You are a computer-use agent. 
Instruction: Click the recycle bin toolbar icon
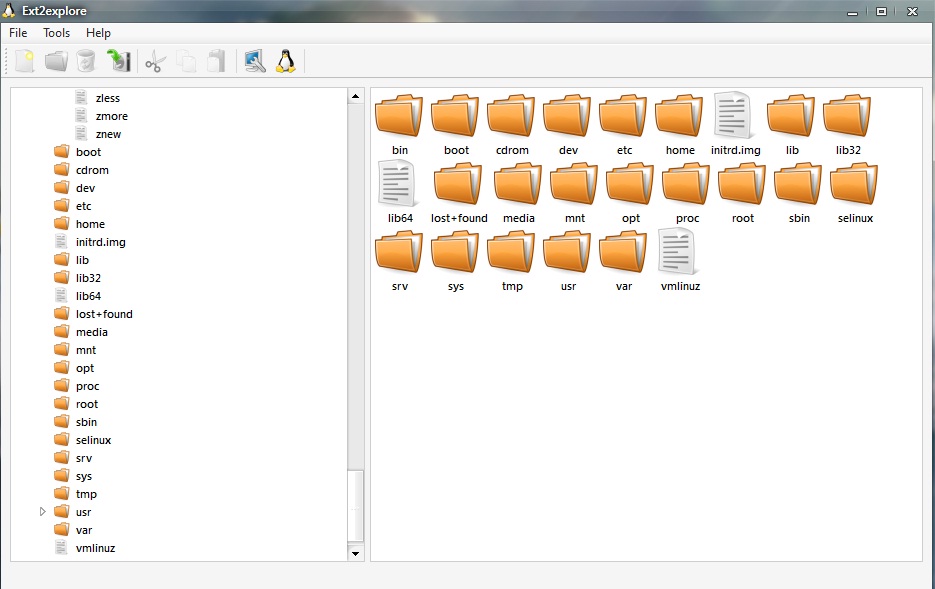click(x=86, y=60)
